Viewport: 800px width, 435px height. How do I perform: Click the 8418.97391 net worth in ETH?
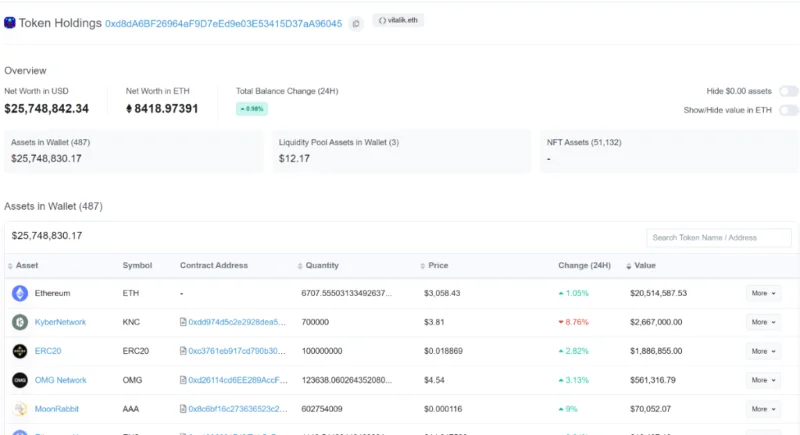[x=166, y=109]
